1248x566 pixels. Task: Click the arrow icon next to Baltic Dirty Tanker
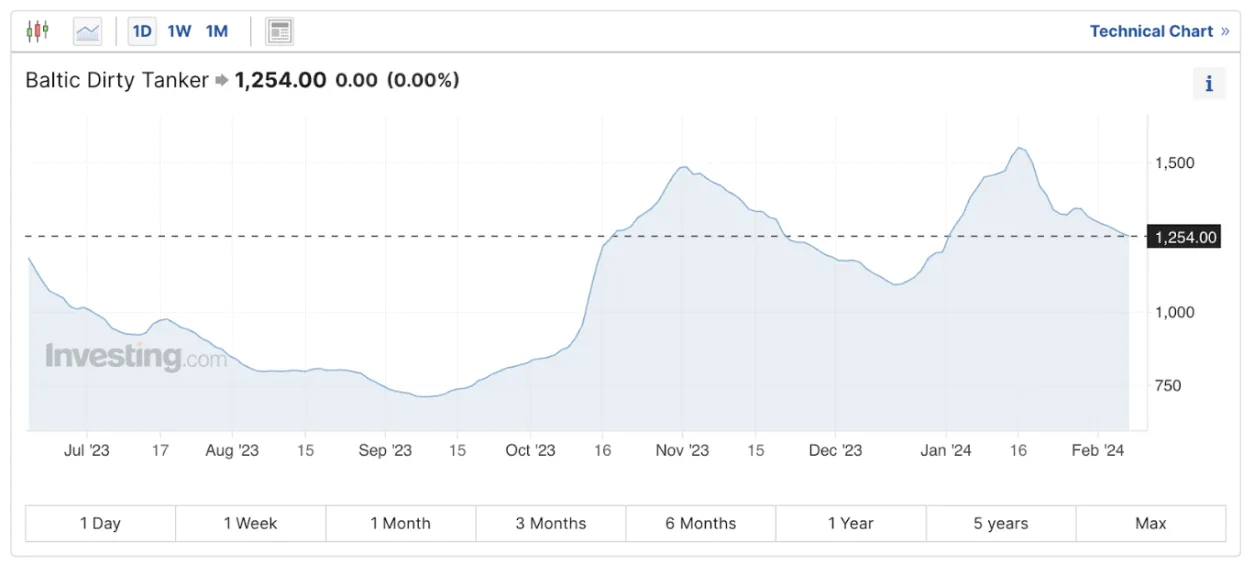tap(222, 80)
